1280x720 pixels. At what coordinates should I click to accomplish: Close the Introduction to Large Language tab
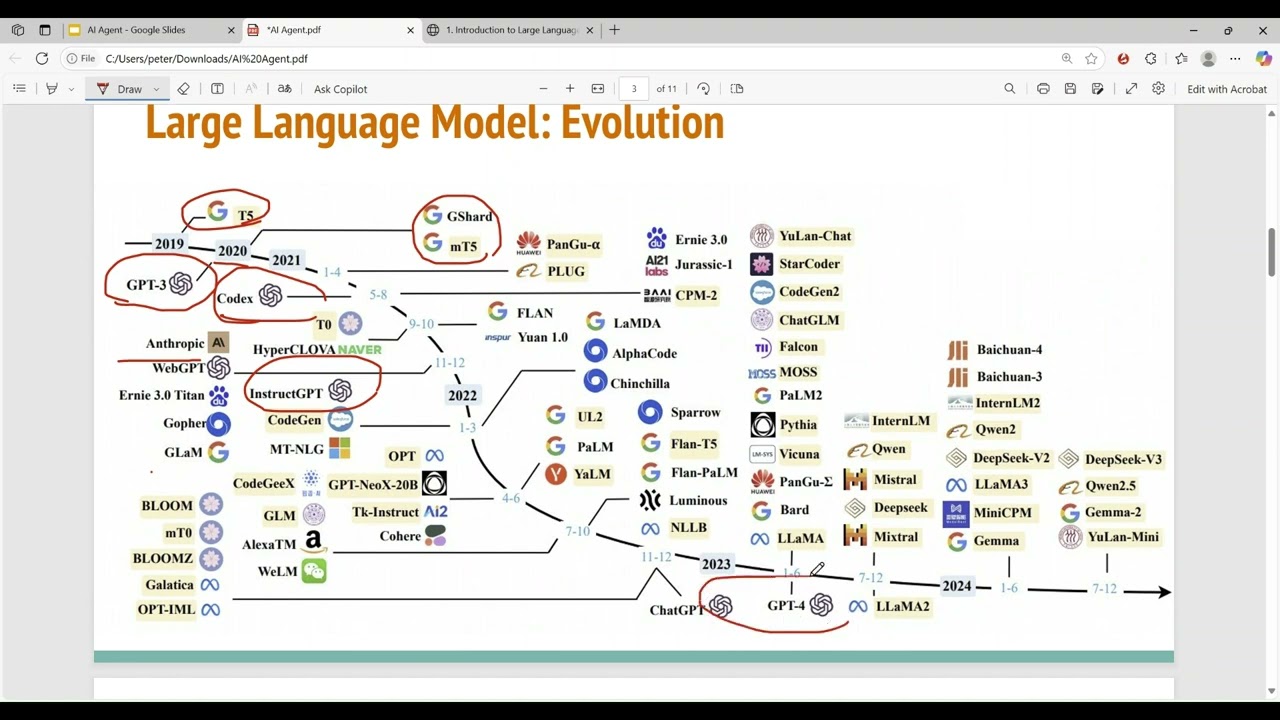(x=590, y=30)
